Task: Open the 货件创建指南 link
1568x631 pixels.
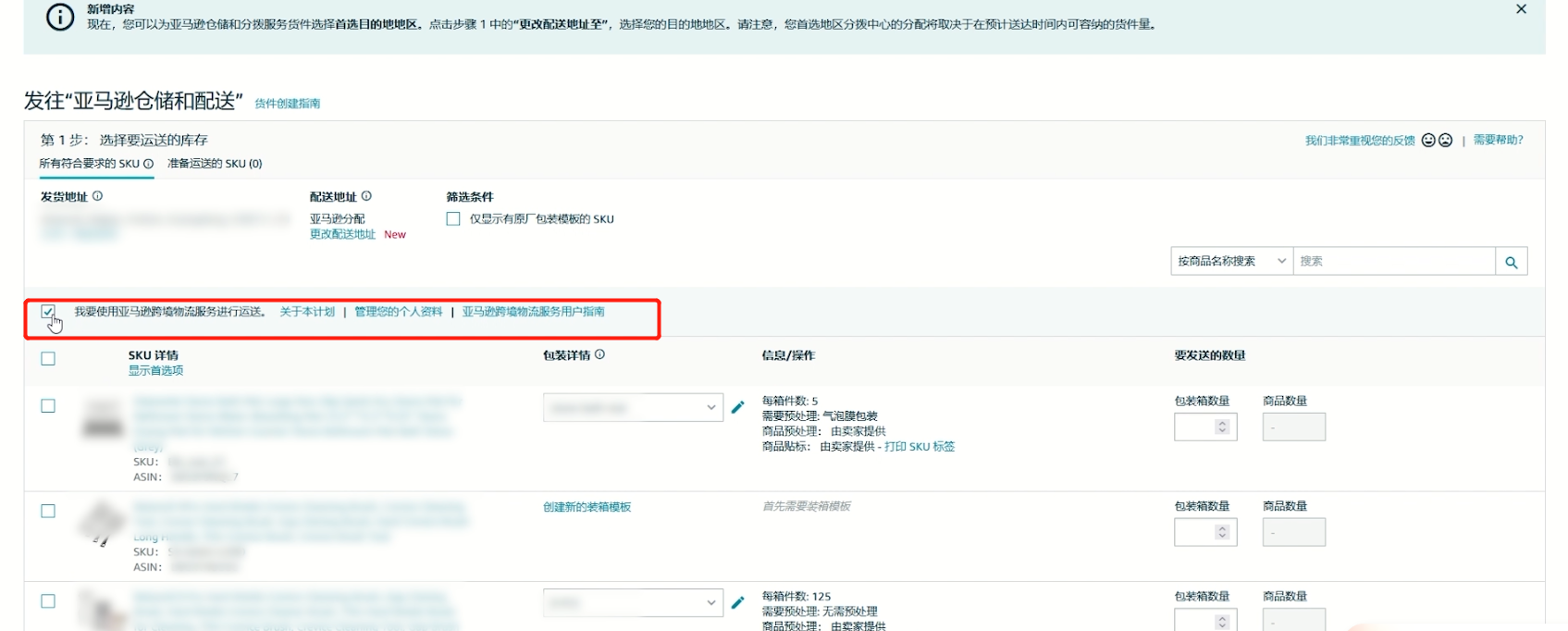Action: point(288,104)
